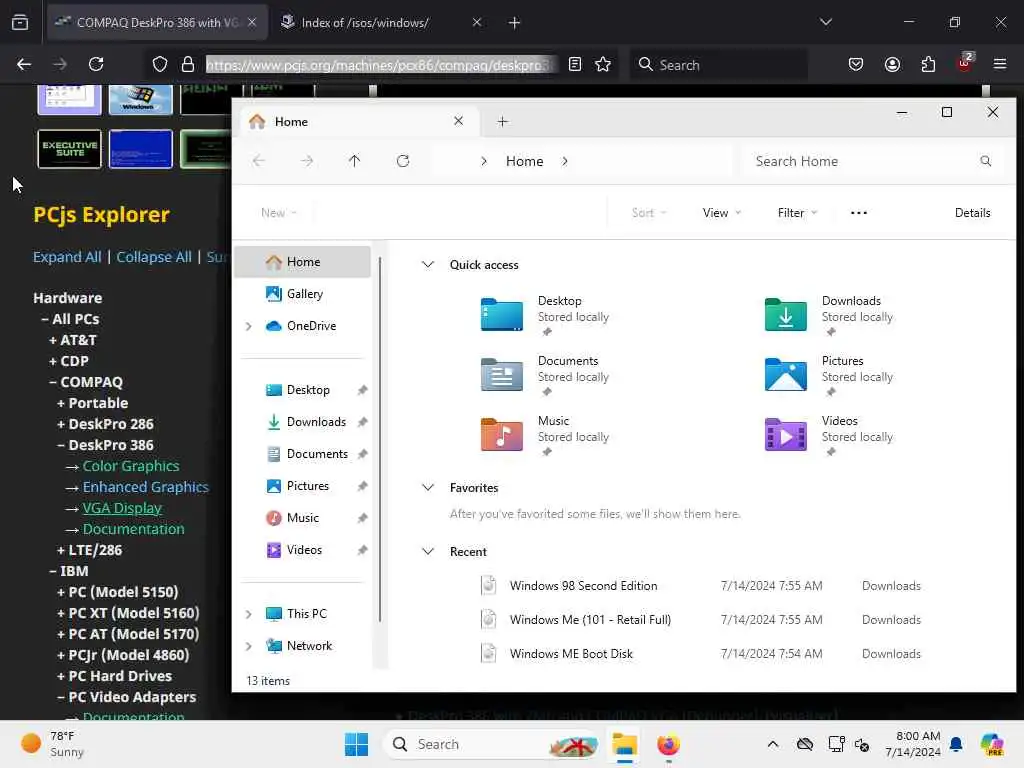Image resolution: width=1024 pixels, height=768 pixels.
Task: Click the tracking protection shield icon
Action: (159, 64)
